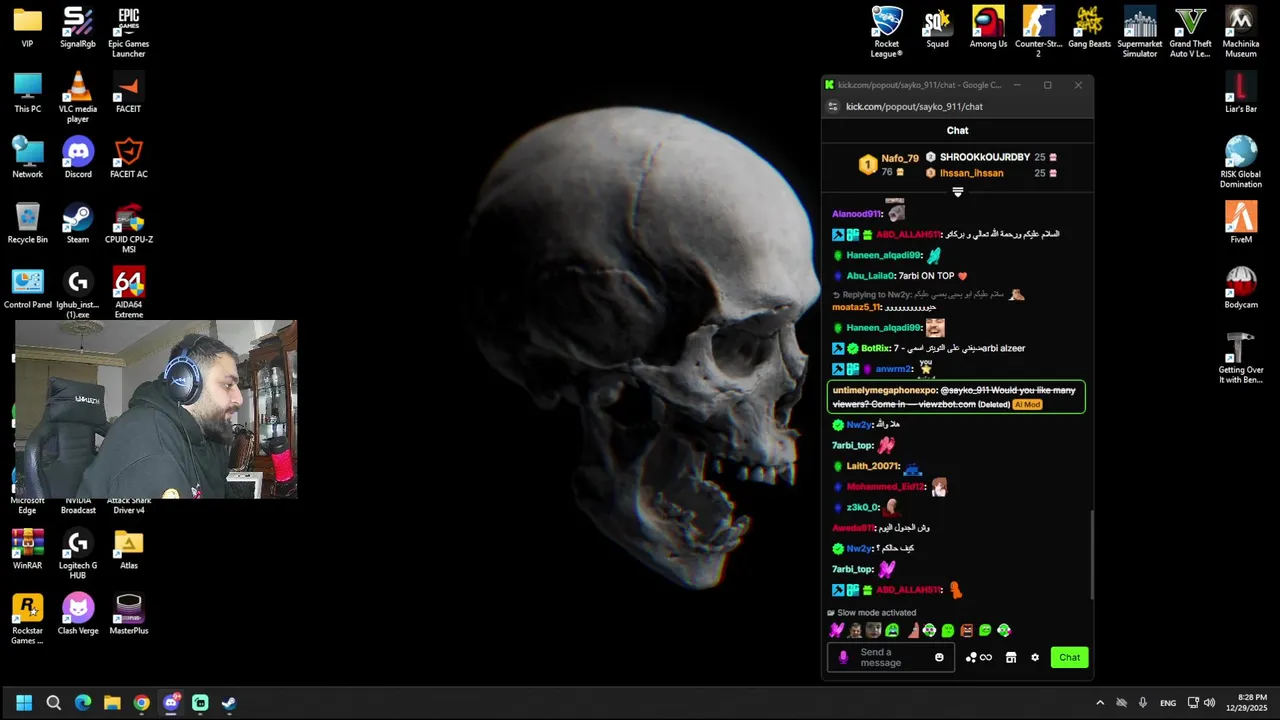Open VLC media player shortcut
The image size is (1280, 720).
tap(77, 97)
